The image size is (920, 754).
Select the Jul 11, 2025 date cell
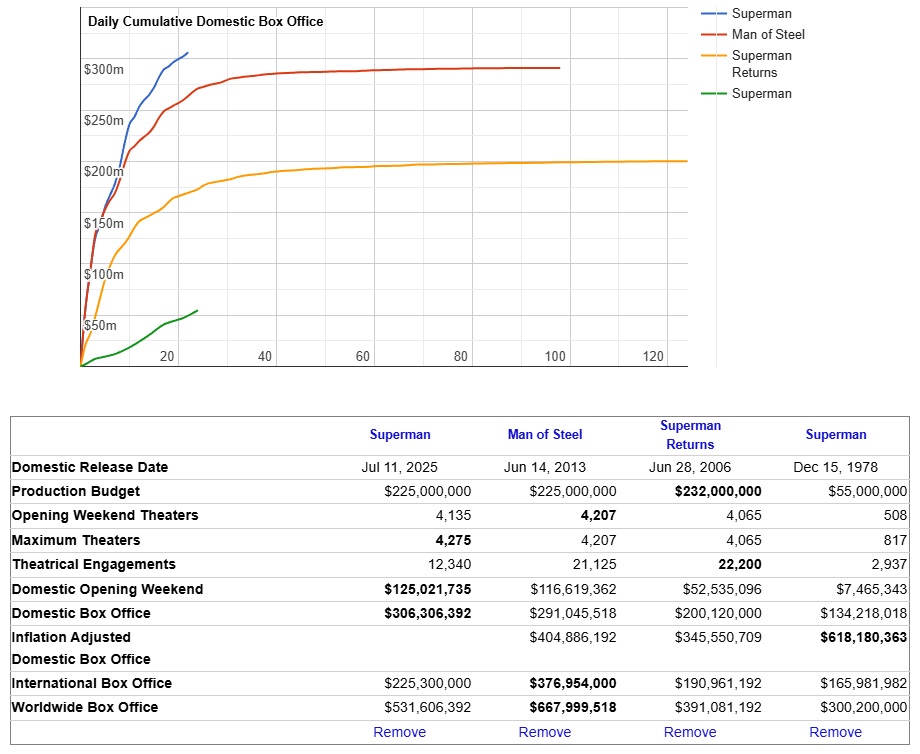click(x=400, y=468)
